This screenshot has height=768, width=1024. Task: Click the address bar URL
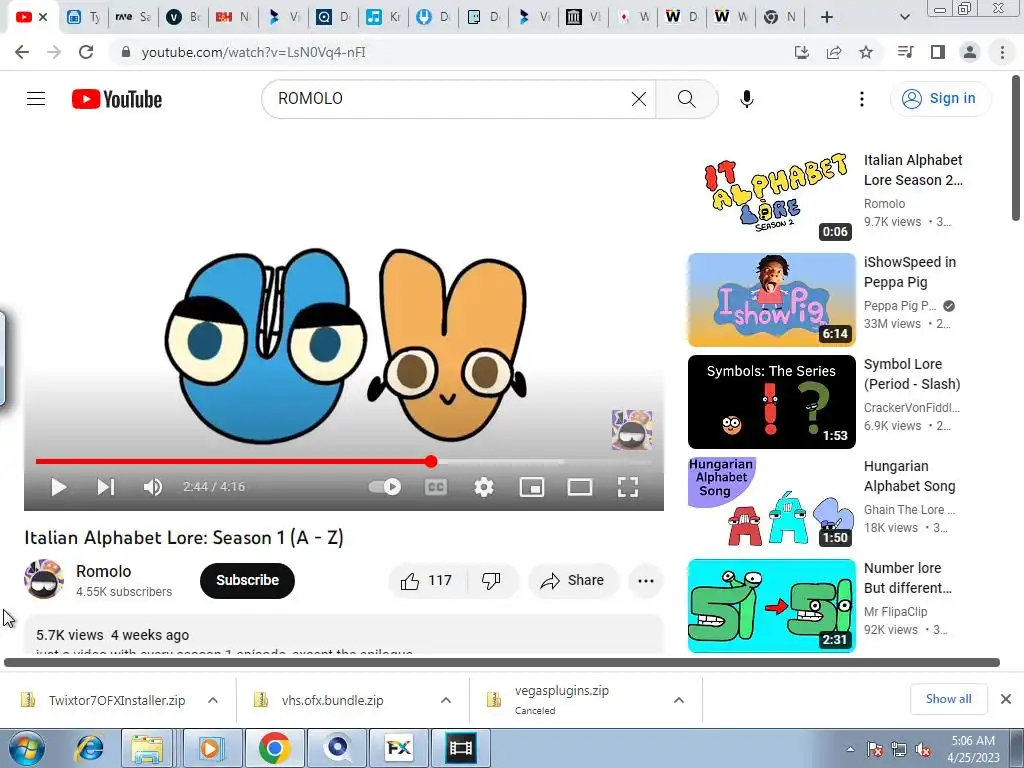click(253, 52)
